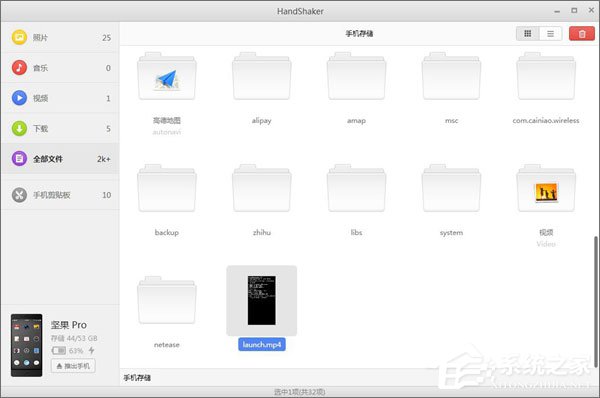The image size is (600, 398).
Task: Click the HandShaker window title
Action: [x=300, y=11]
